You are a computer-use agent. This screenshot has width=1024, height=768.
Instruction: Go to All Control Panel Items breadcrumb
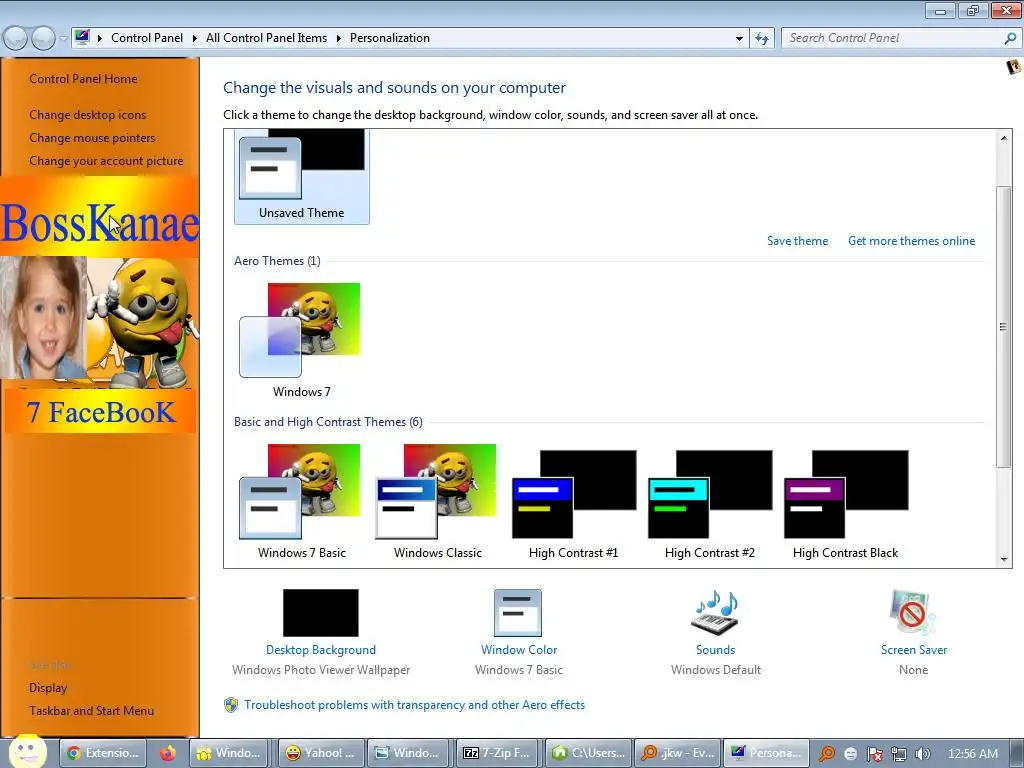click(266, 38)
